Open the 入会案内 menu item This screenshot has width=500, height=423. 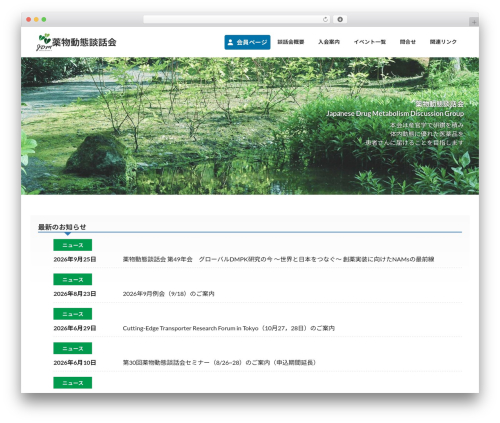pyautogui.click(x=329, y=42)
